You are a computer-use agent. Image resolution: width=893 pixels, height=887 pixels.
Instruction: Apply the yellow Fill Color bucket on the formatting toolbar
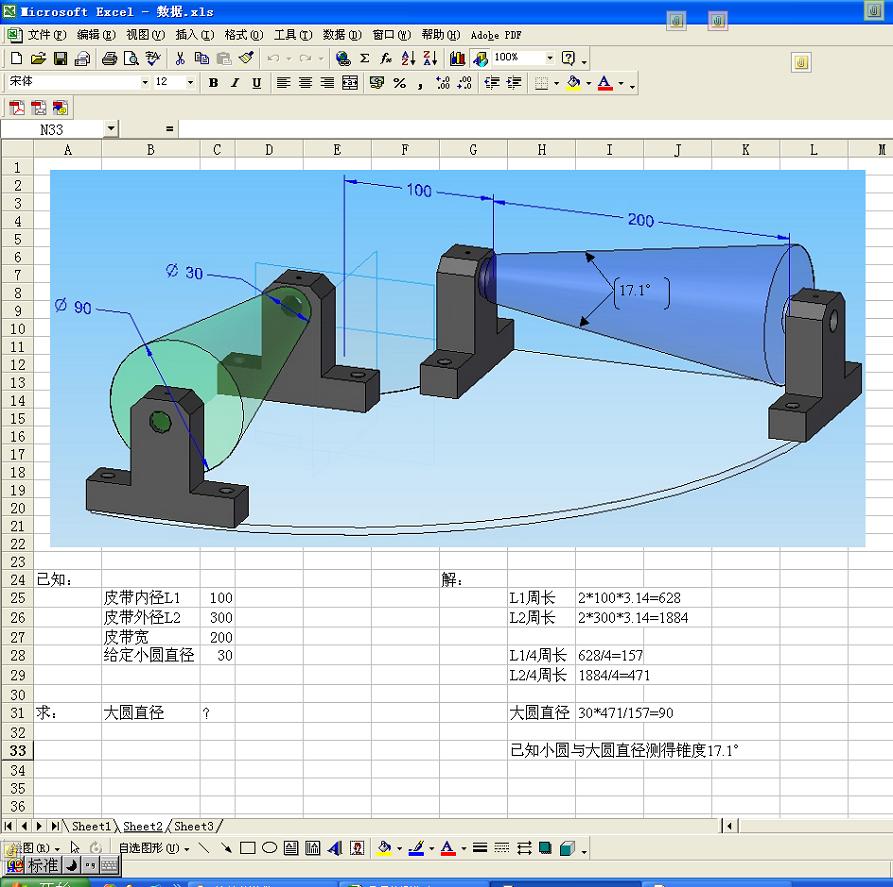click(574, 83)
